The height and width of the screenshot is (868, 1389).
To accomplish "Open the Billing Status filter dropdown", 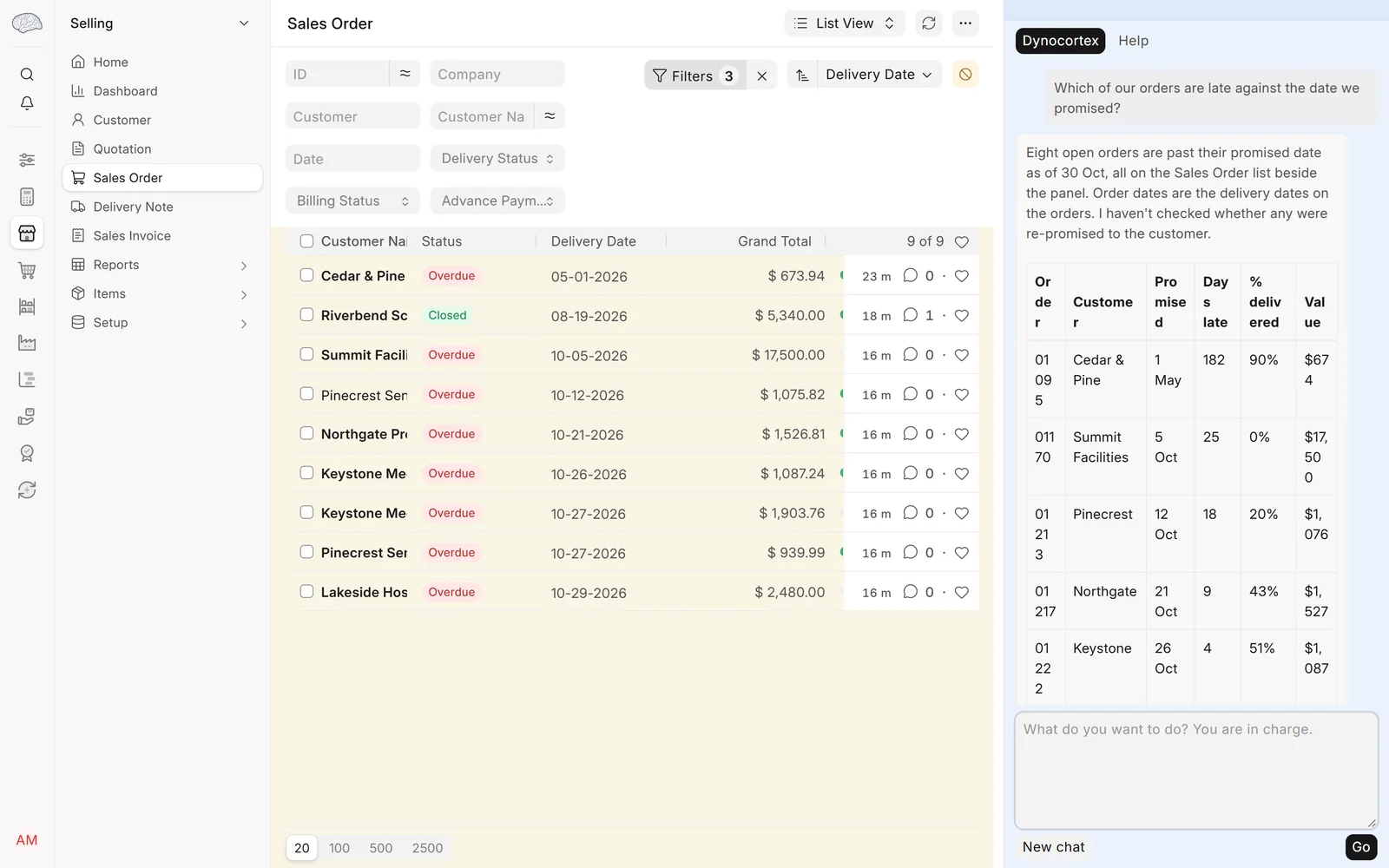I will (x=352, y=201).
